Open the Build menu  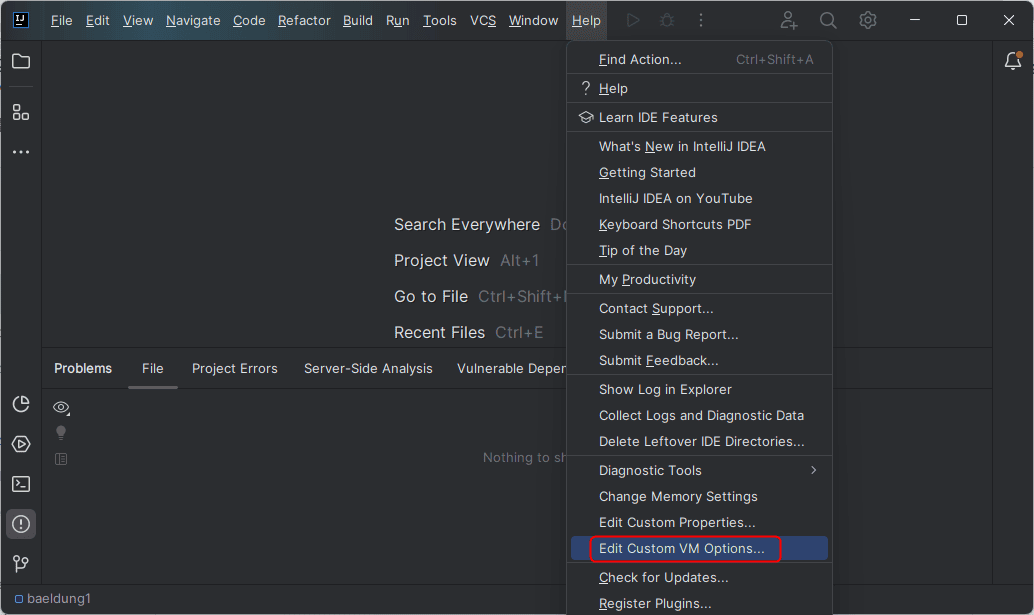pos(358,20)
